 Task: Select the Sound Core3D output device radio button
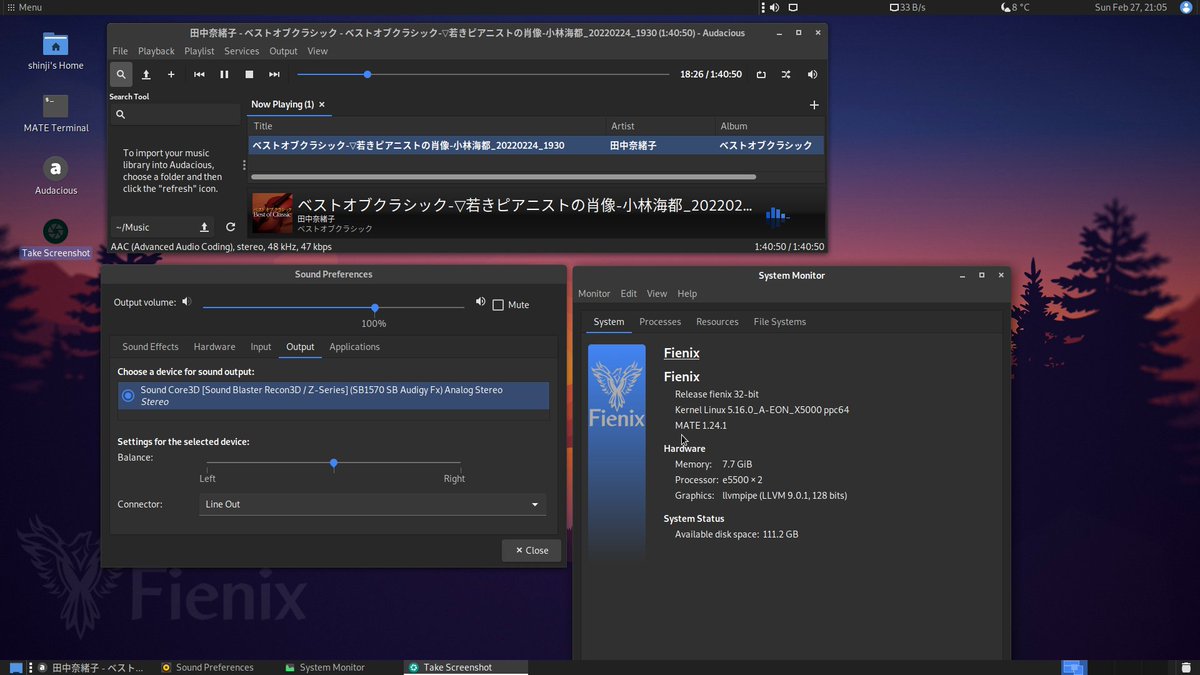tap(127, 395)
